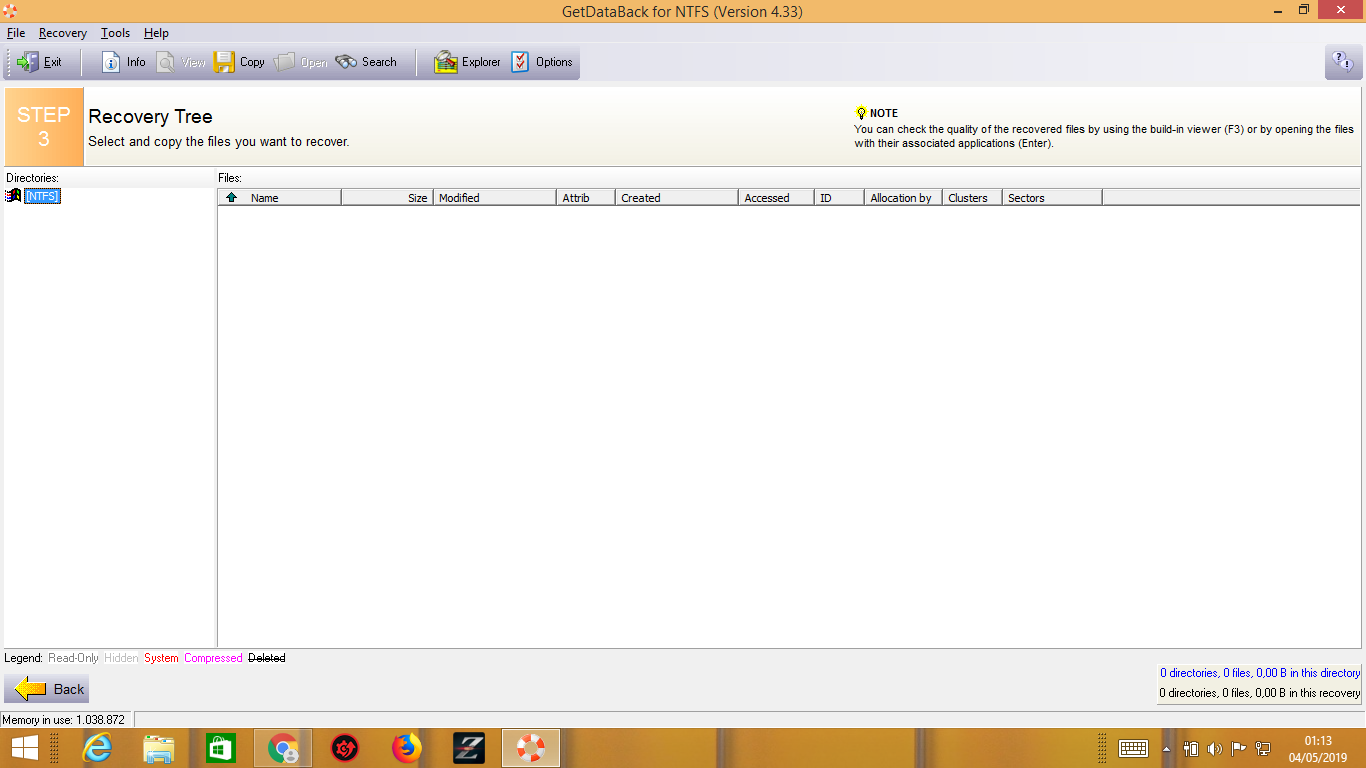
Task: Sort by the Attrib column header
Action: 585,198
